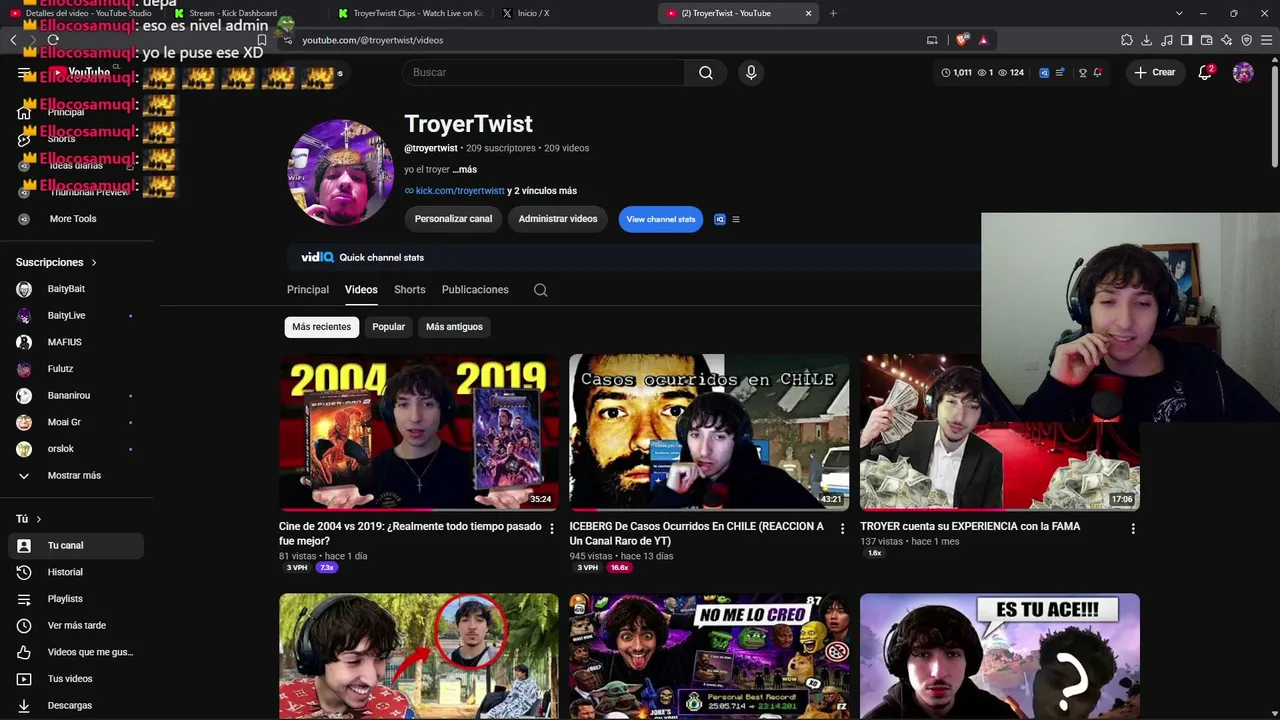
Task: Open the browser extensions puzzle icon
Action: click(1127, 40)
